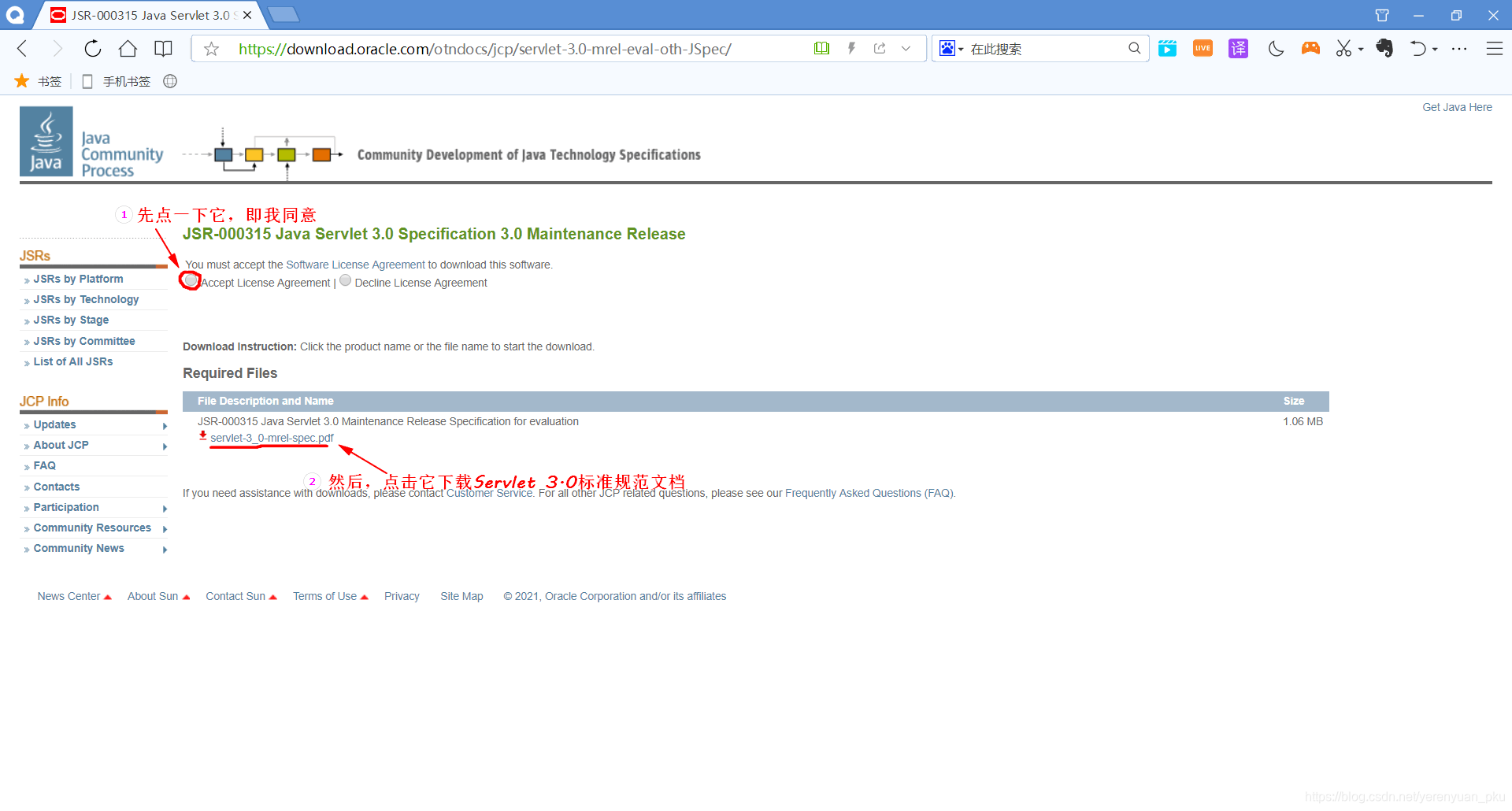This screenshot has height=811, width=1512.
Task: Open the Customer Service link
Action: click(x=489, y=493)
